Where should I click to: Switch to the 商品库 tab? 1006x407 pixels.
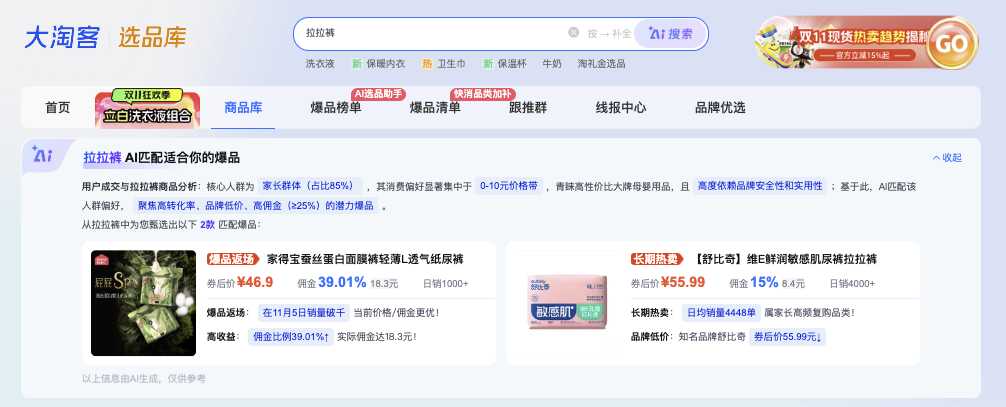pyautogui.click(x=243, y=107)
